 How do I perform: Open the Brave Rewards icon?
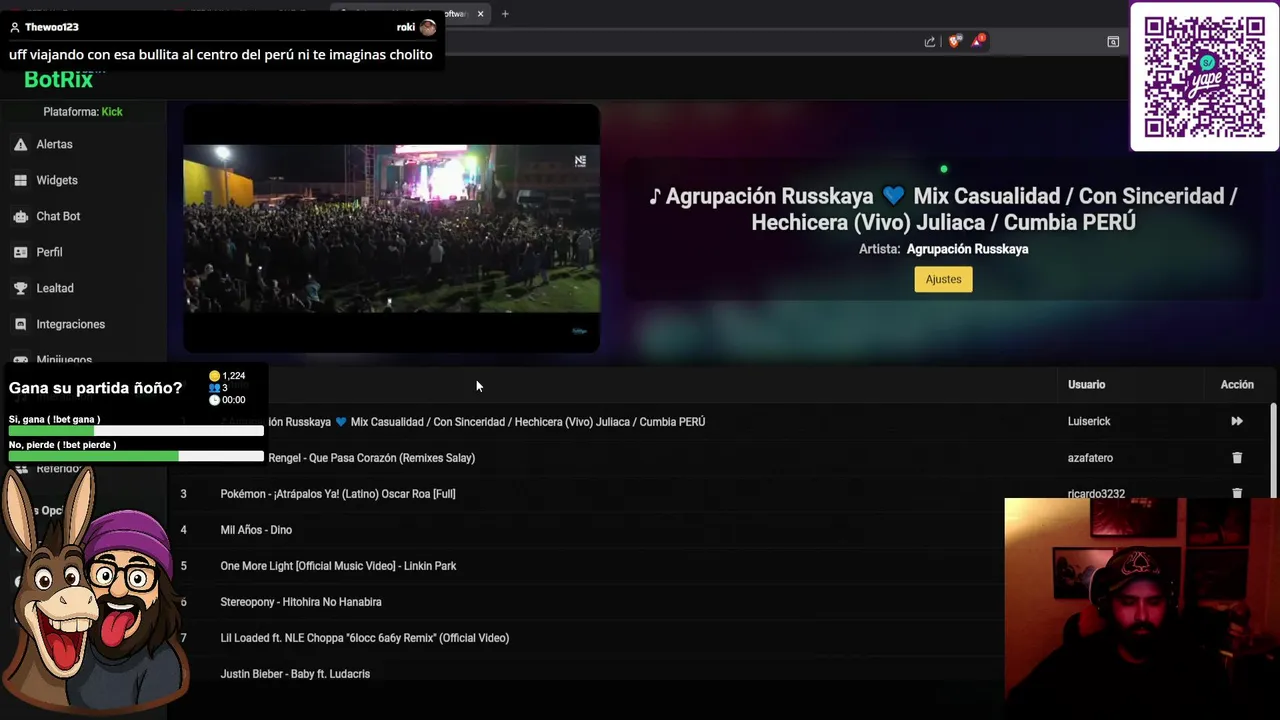coord(978,41)
